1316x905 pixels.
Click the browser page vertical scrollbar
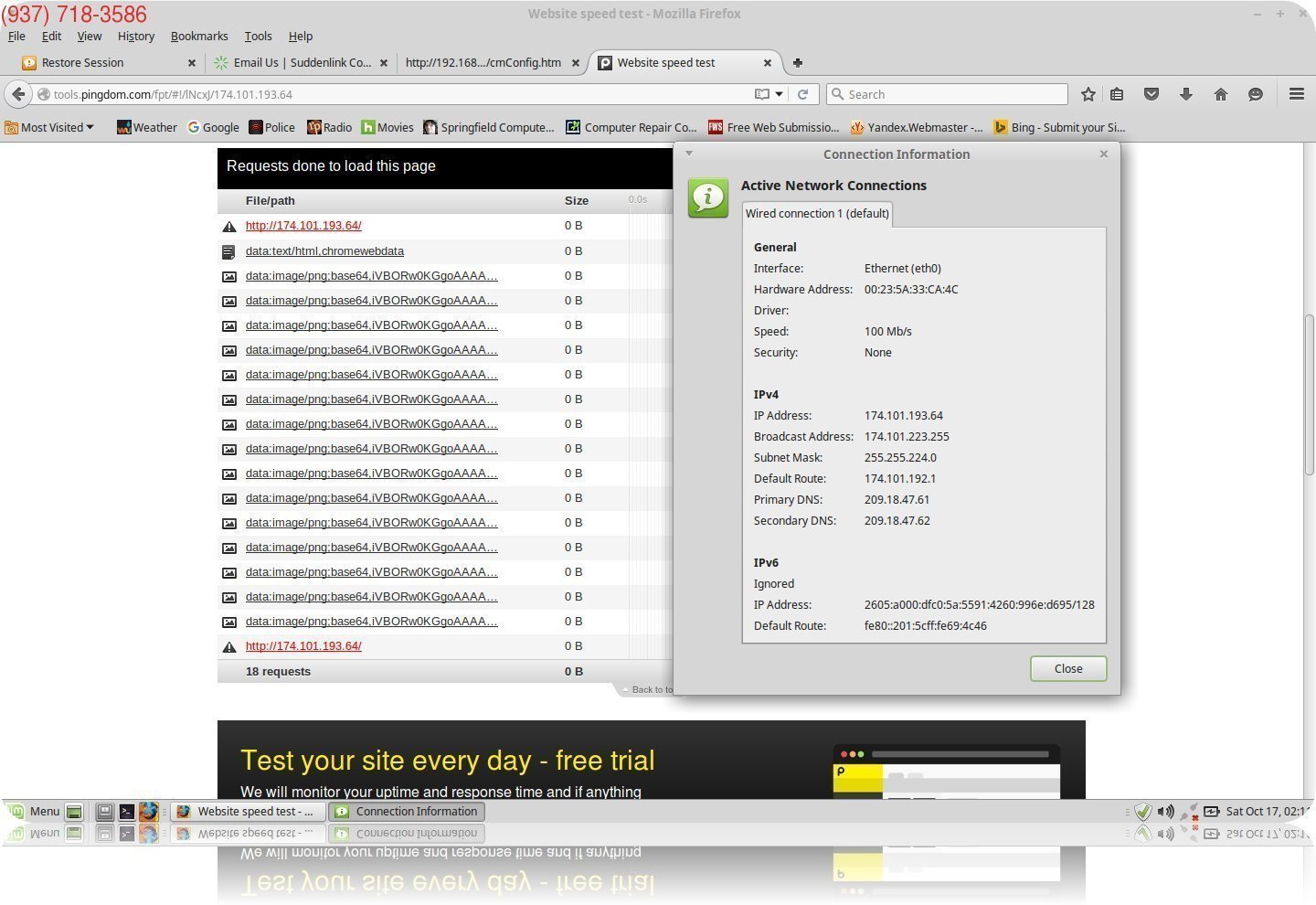(1309, 393)
